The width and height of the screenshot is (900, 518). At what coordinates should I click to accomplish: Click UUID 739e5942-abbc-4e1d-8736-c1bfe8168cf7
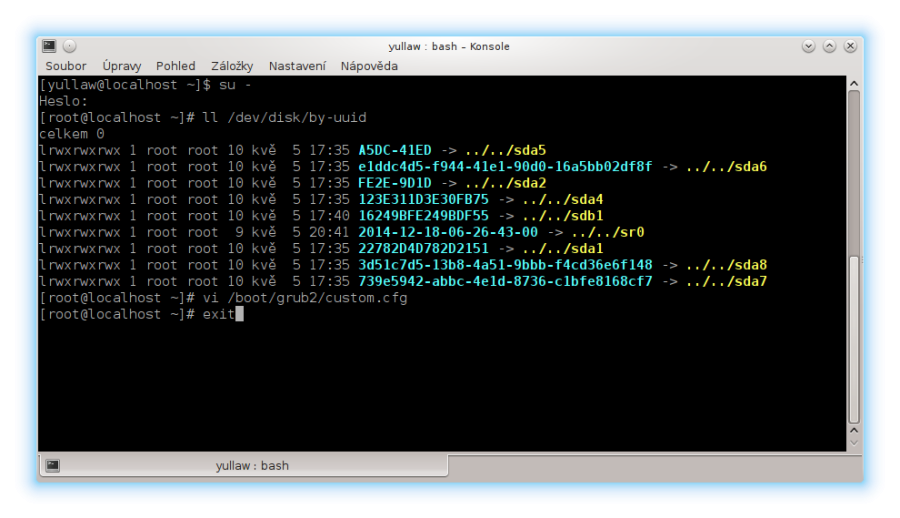click(505, 281)
